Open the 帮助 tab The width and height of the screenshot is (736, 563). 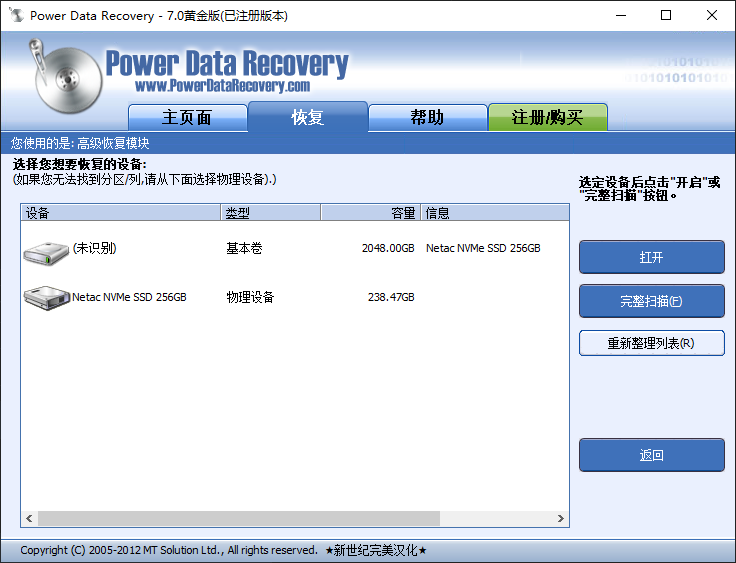[x=428, y=117]
